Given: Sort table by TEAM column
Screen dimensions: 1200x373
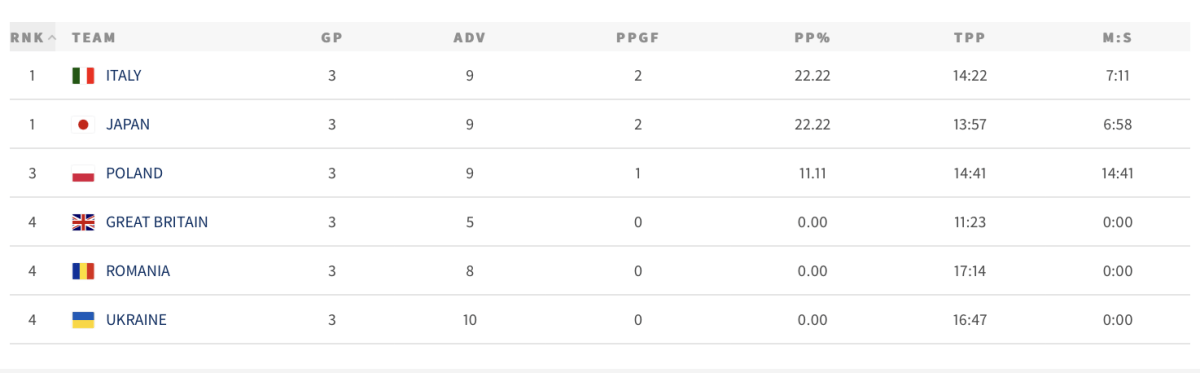Looking at the screenshot, I should [x=94, y=38].
